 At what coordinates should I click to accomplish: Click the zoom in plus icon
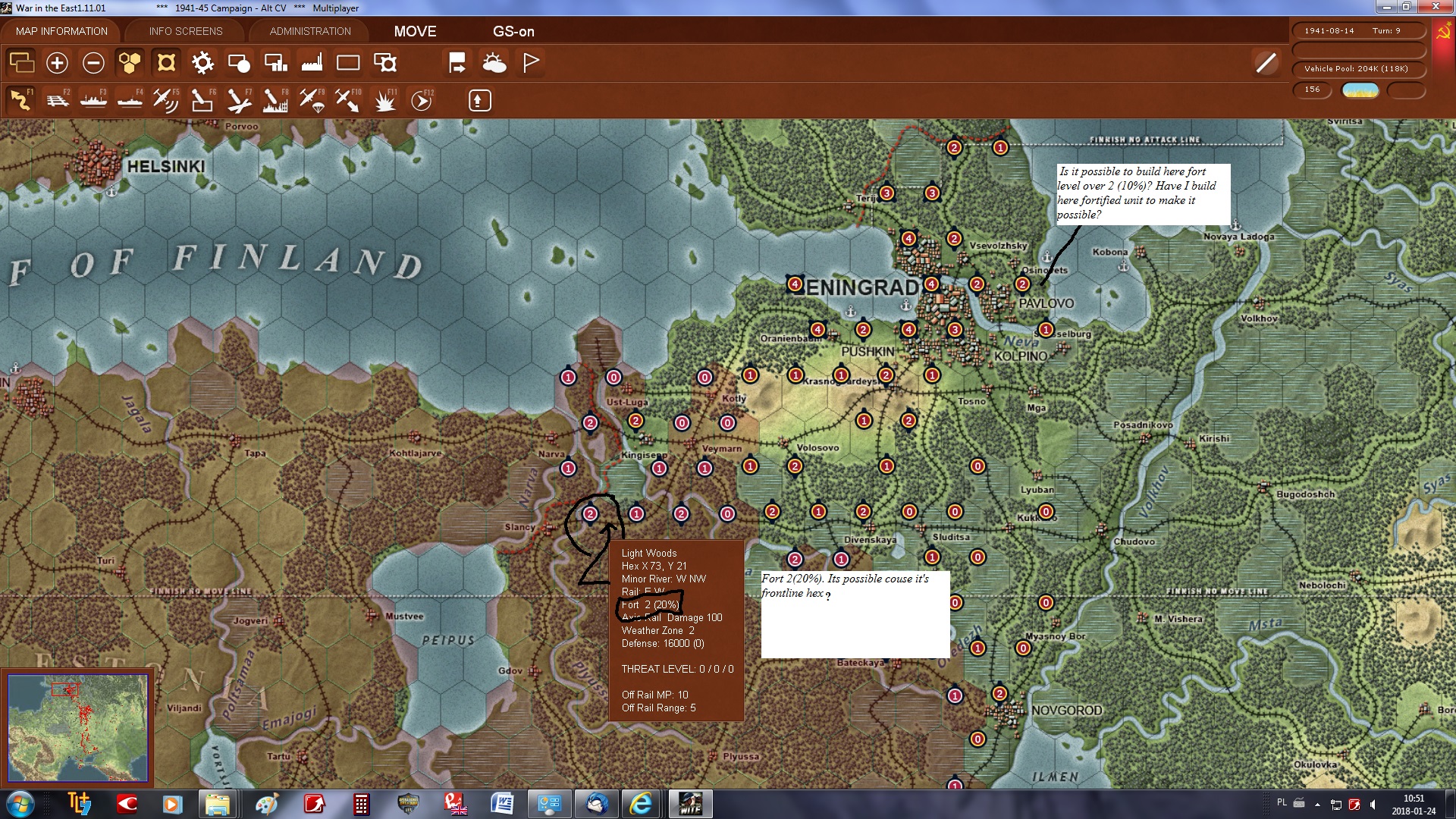click(57, 63)
